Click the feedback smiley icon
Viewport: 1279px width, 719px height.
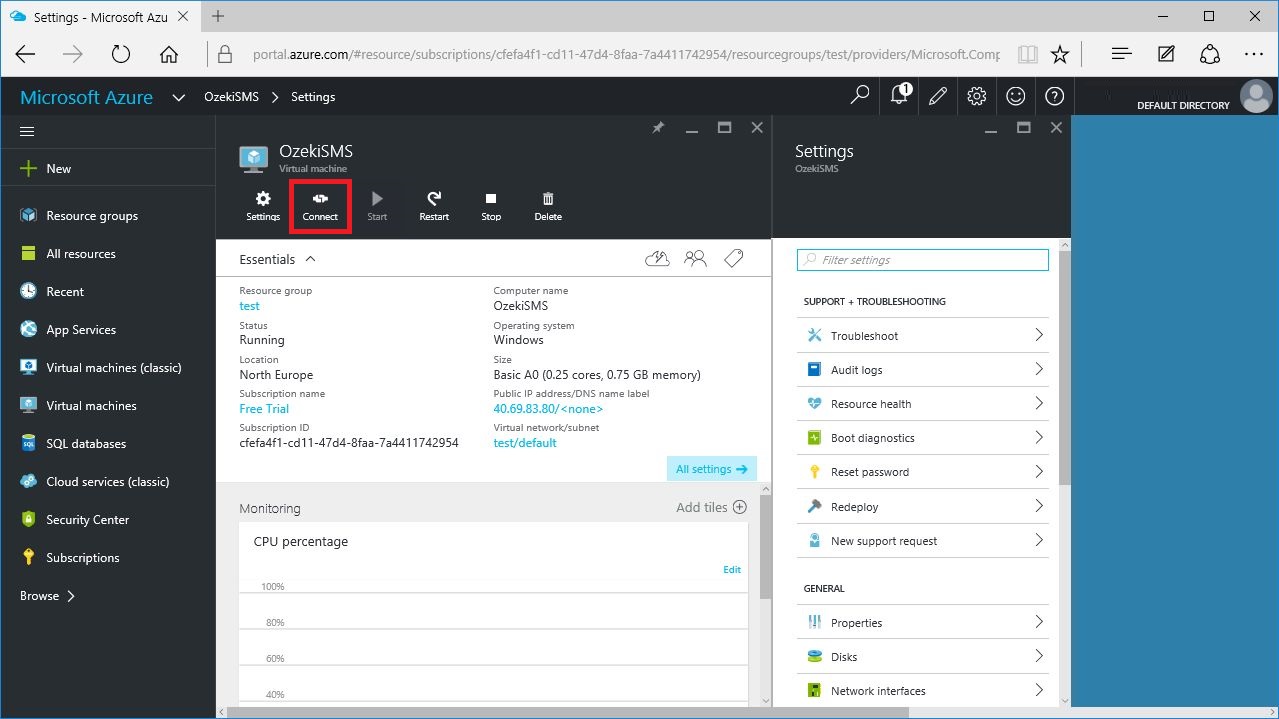[x=1016, y=96]
